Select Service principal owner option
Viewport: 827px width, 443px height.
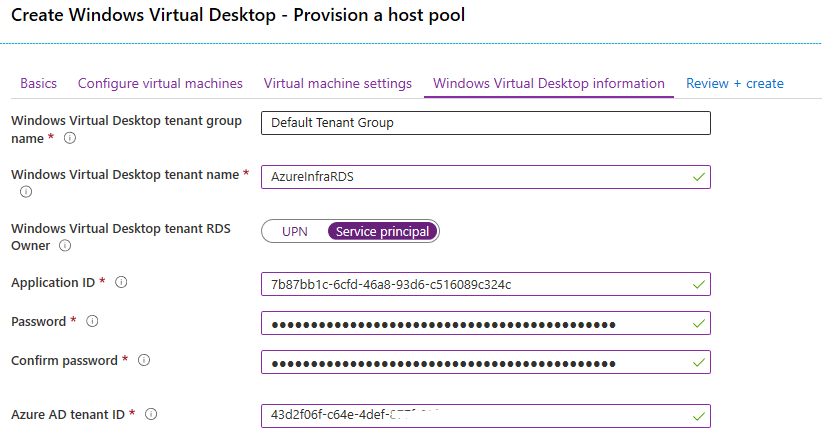click(382, 232)
